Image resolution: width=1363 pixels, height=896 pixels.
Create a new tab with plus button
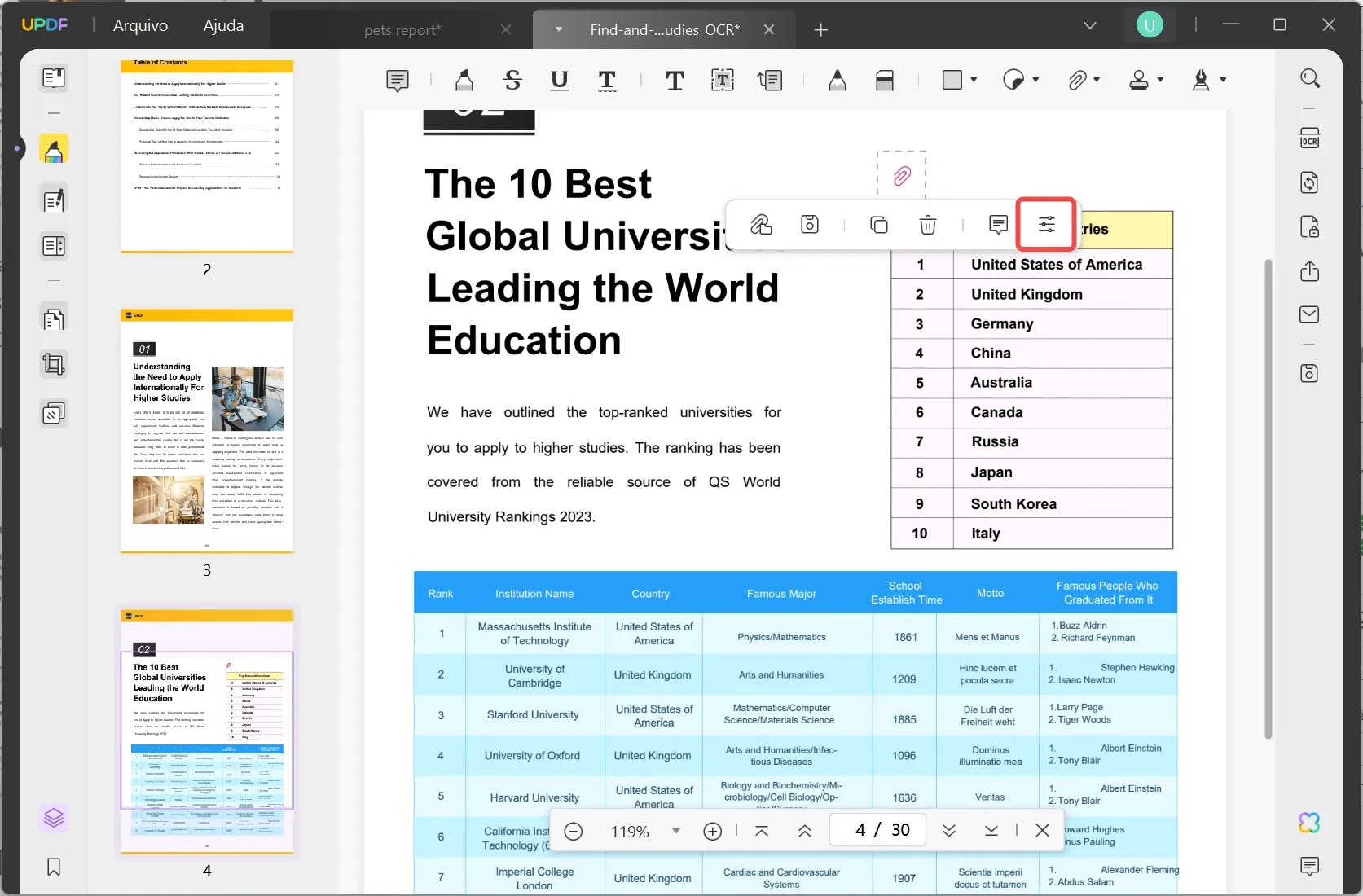[x=821, y=30]
